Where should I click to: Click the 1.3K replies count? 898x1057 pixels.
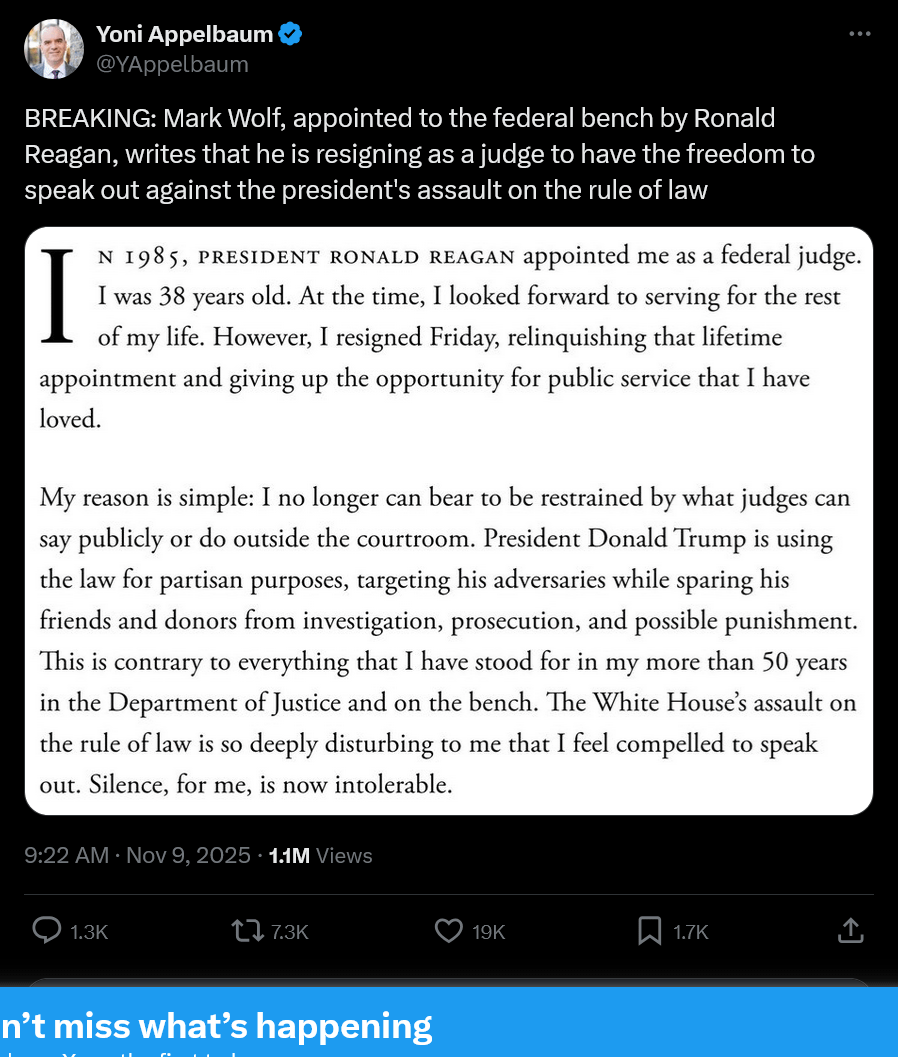[x=88, y=932]
